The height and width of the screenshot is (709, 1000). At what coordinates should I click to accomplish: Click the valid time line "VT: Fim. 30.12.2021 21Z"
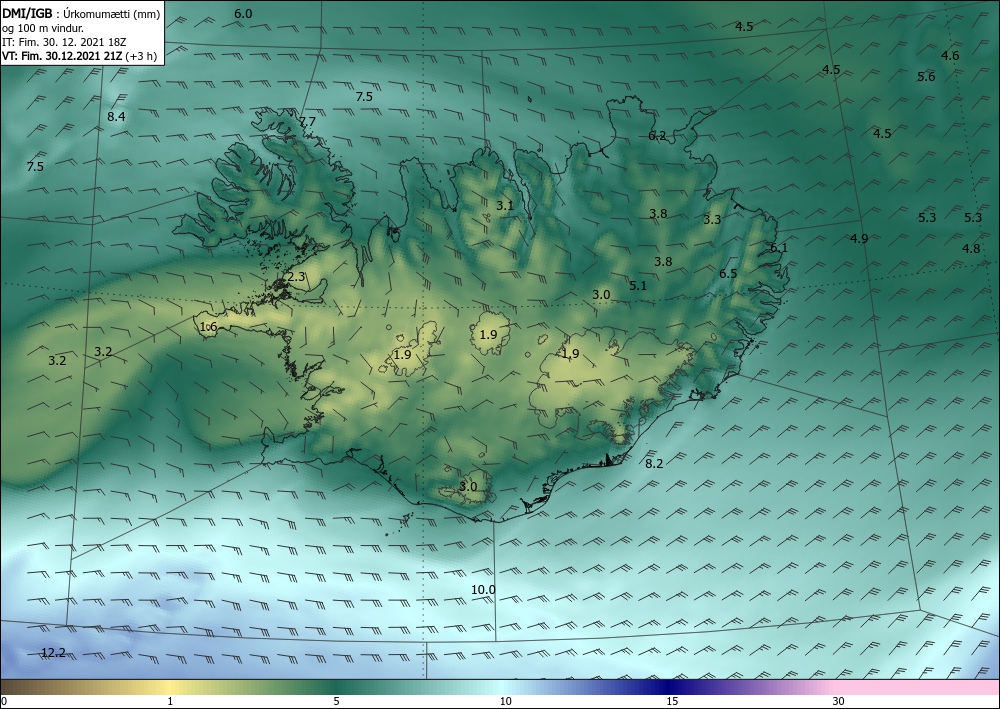pos(63,56)
